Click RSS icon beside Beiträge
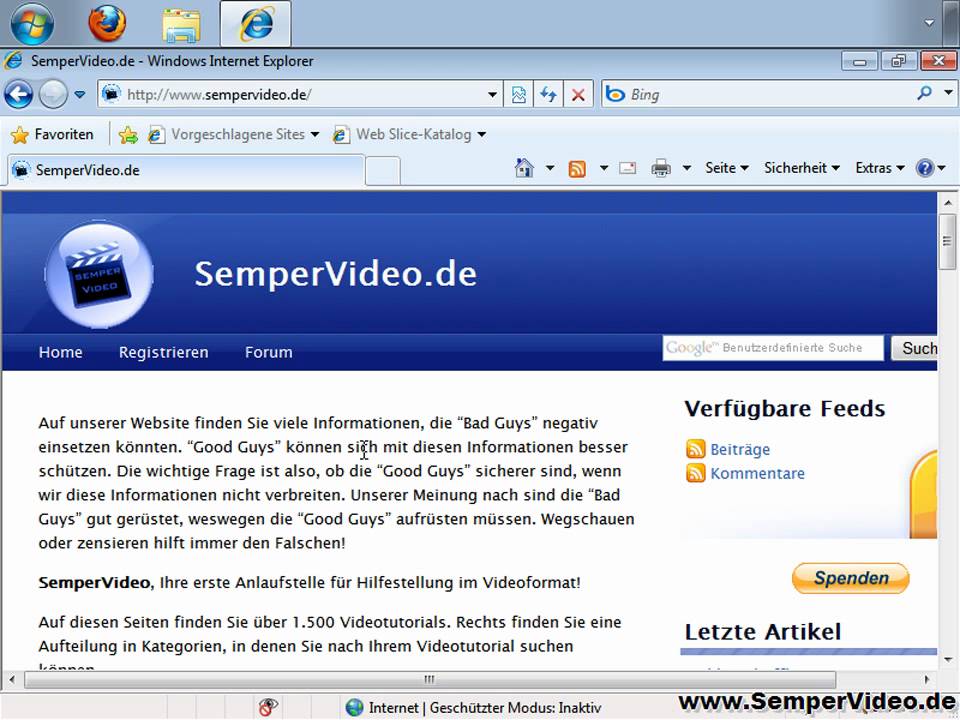The image size is (960, 720). tap(696, 449)
